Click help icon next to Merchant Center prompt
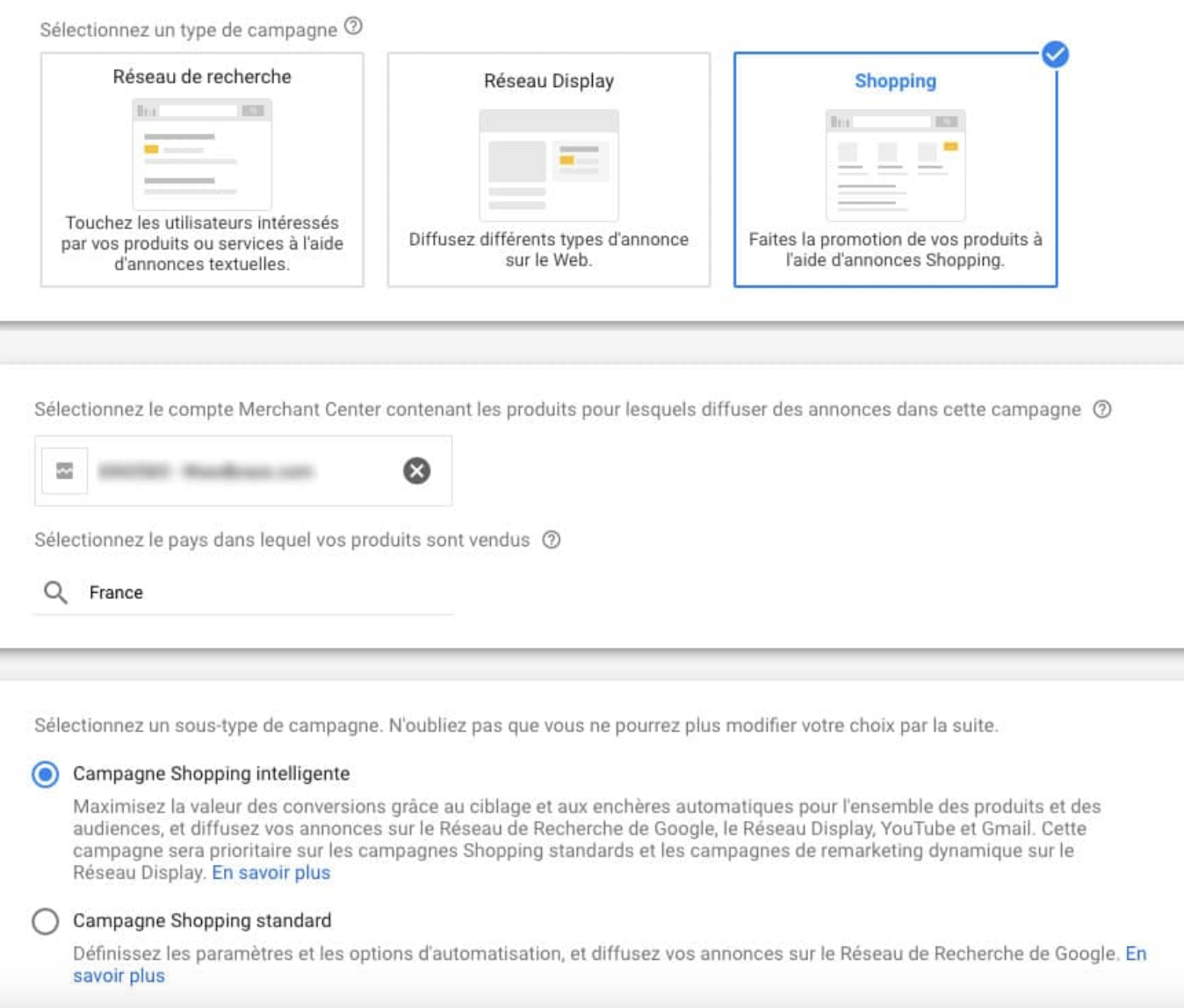The image size is (1184, 1008). [1101, 409]
